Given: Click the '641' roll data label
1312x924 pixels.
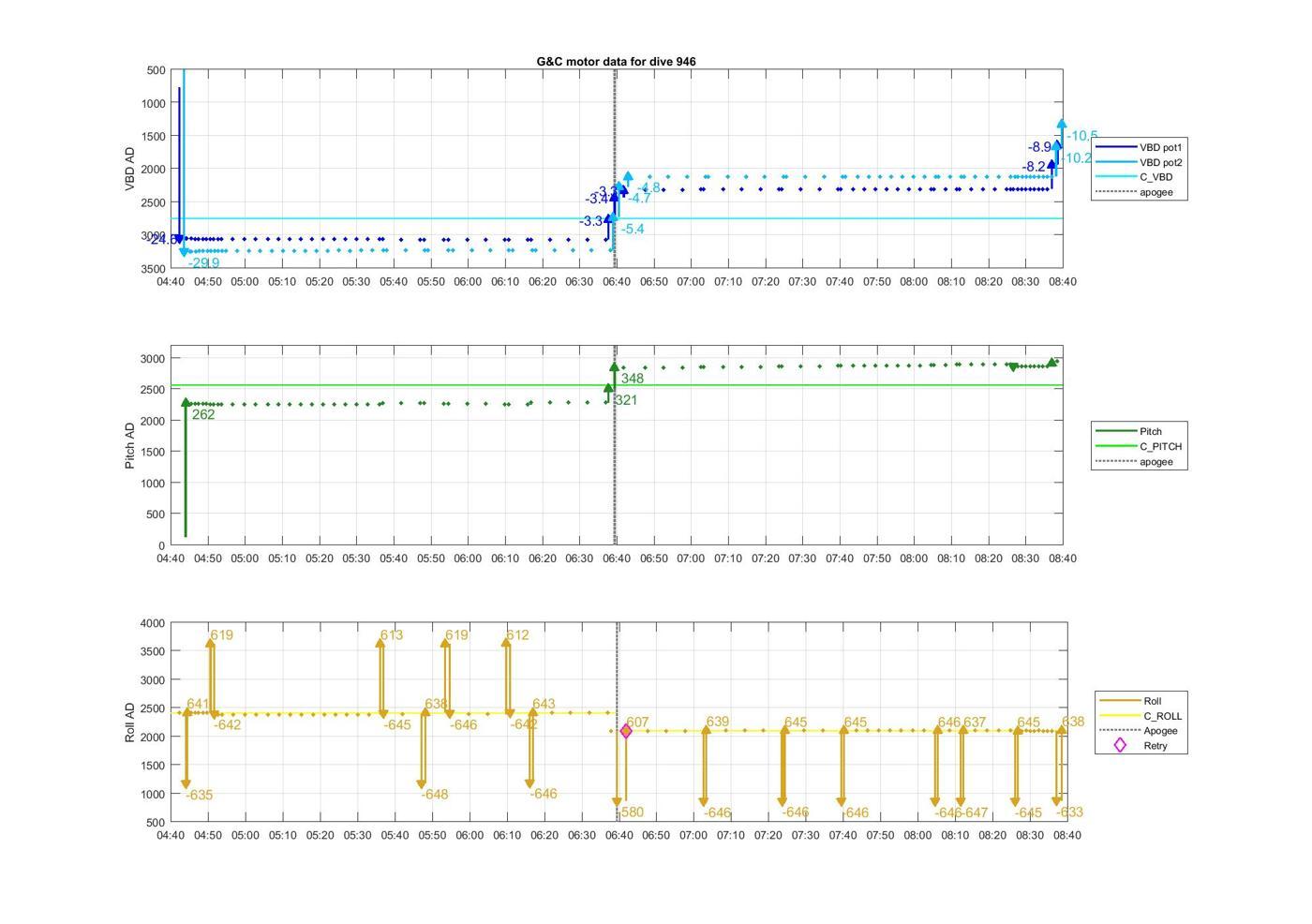Looking at the screenshot, I should point(198,705).
